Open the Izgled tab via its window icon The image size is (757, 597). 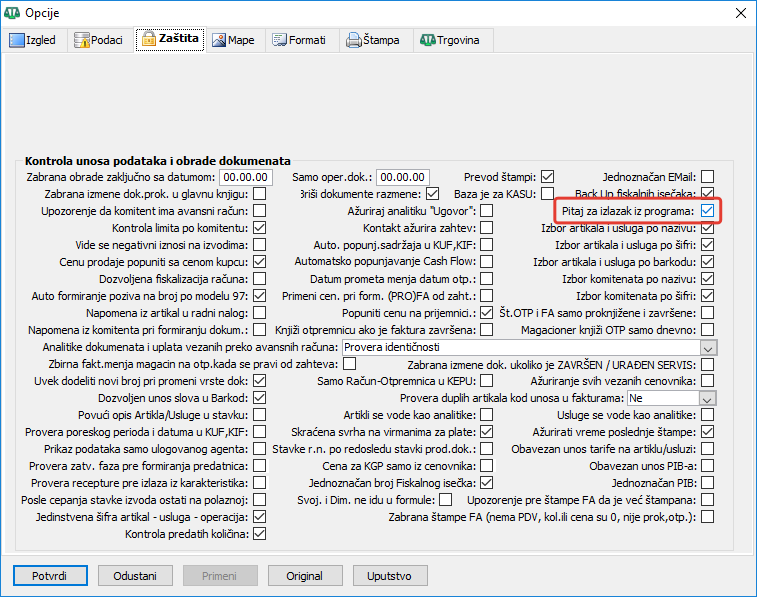pyautogui.click(x=16, y=41)
